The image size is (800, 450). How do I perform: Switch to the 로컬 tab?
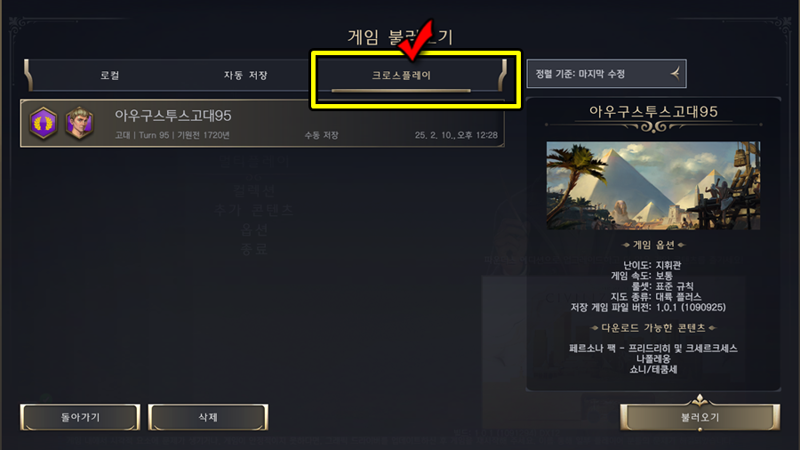(110, 76)
